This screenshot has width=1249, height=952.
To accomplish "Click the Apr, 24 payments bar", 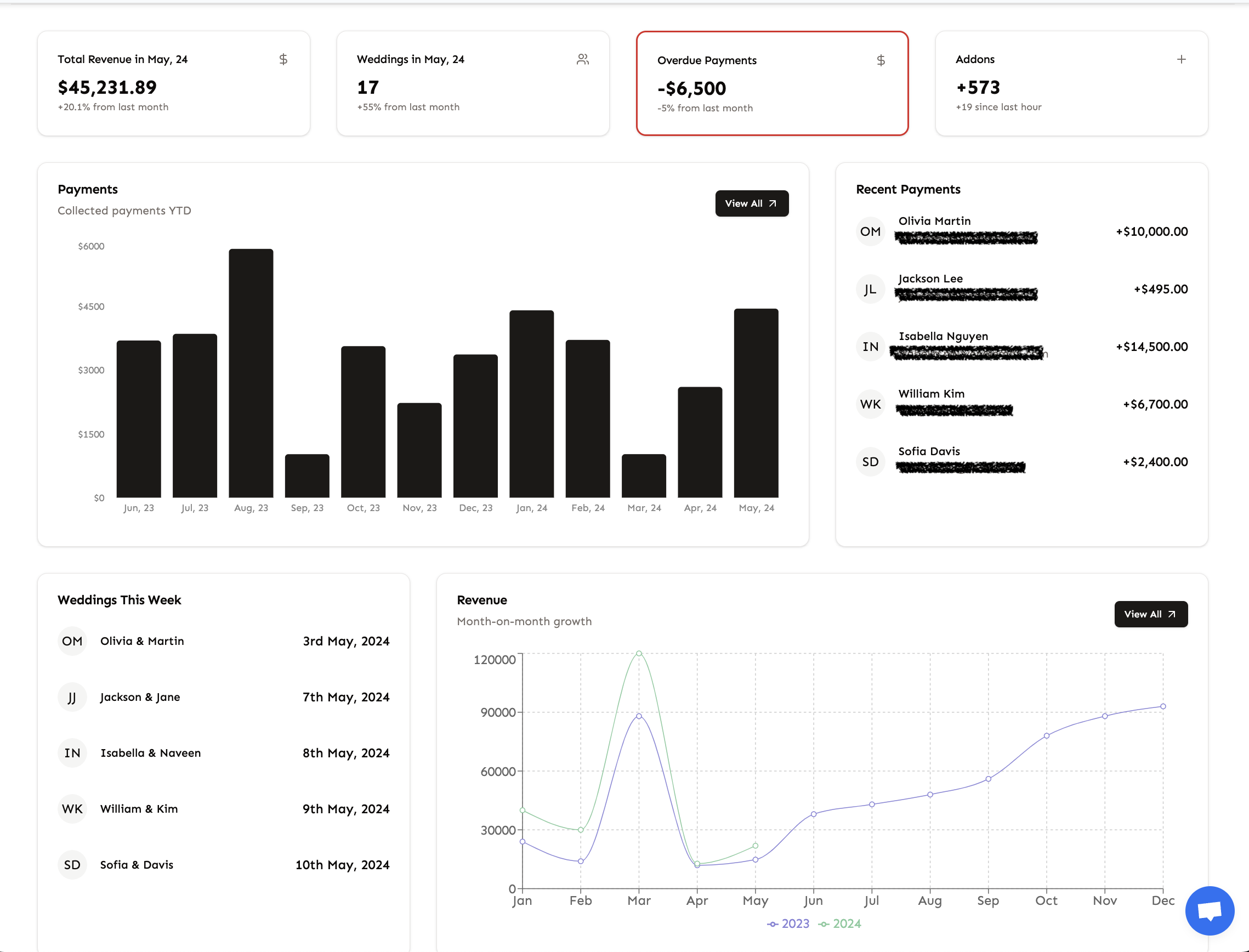I will click(x=700, y=442).
